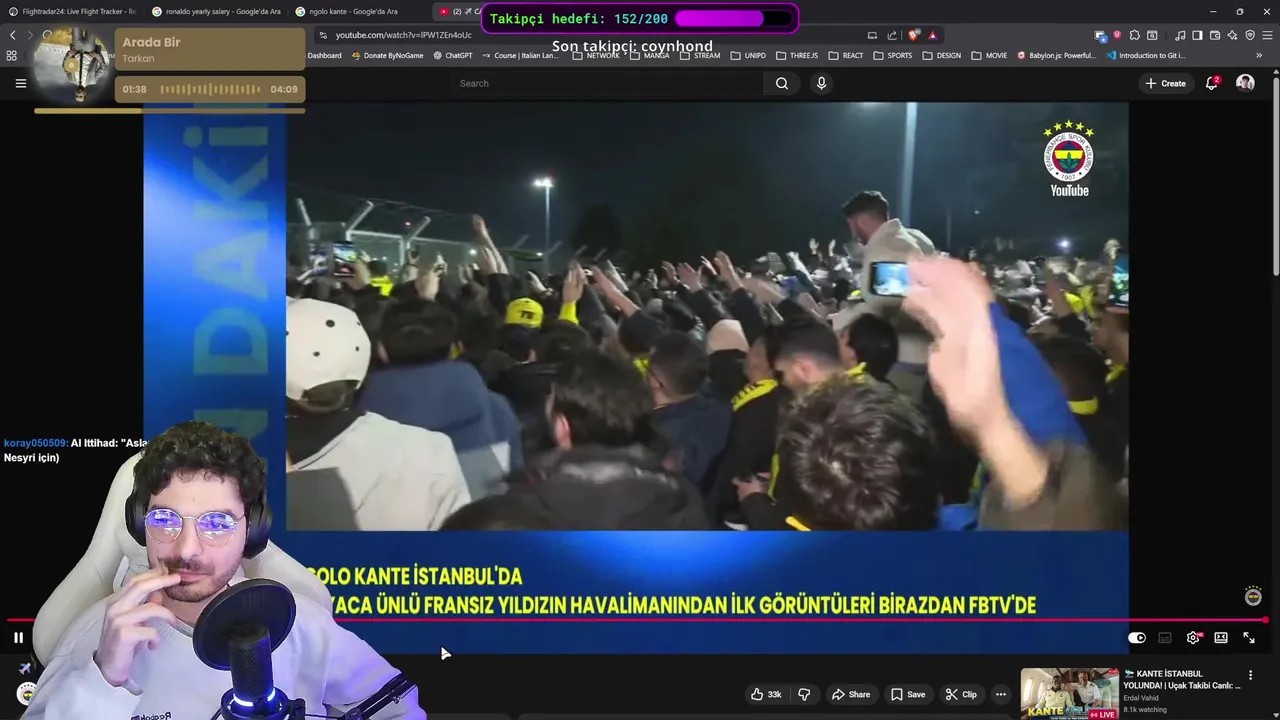Open the Leo AI sparkle icon
Viewport: 1280px width, 720px height.
pyautogui.click(x=1232, y=35)
